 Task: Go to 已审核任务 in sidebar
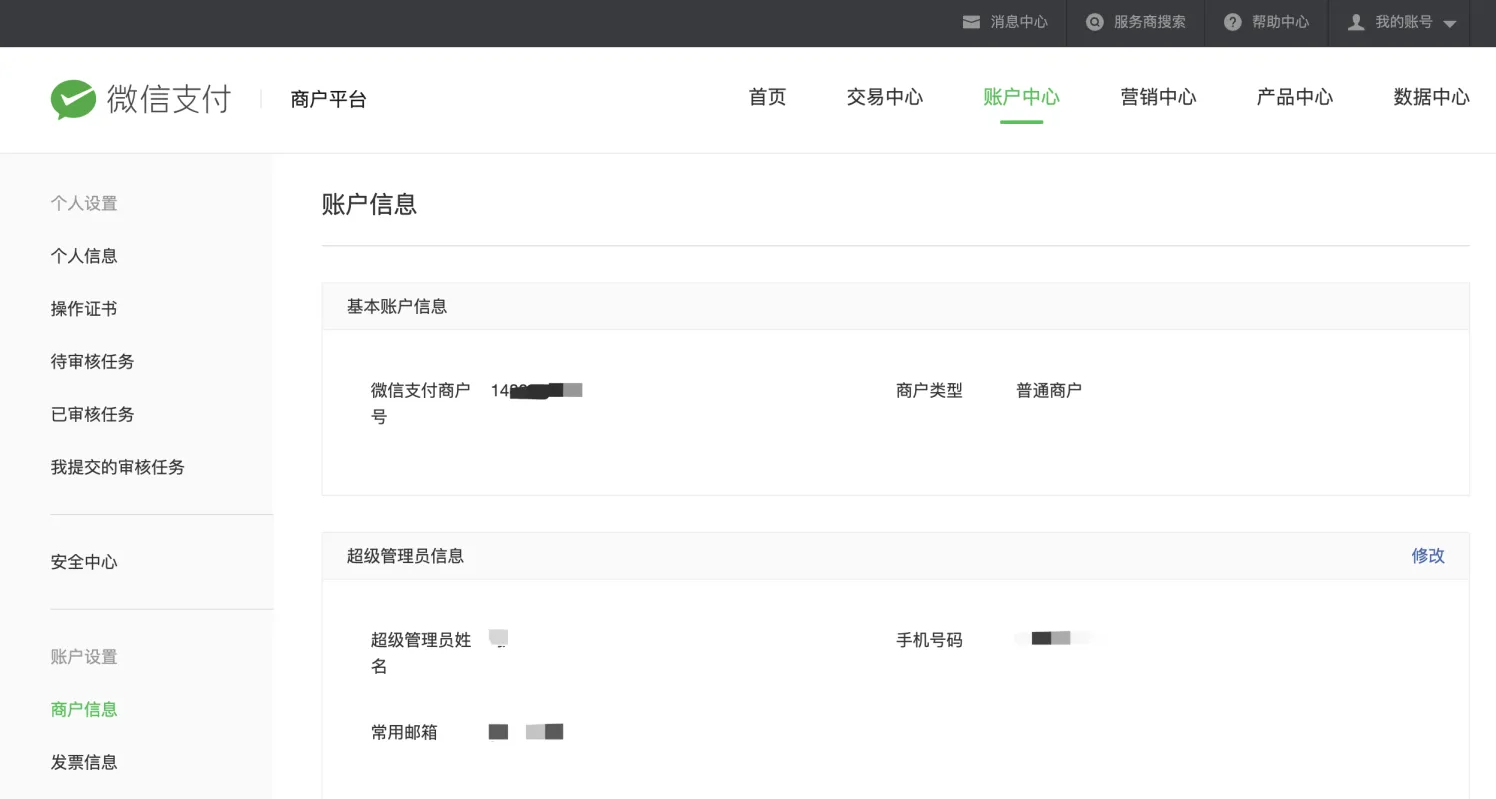[x=92, y=414]
